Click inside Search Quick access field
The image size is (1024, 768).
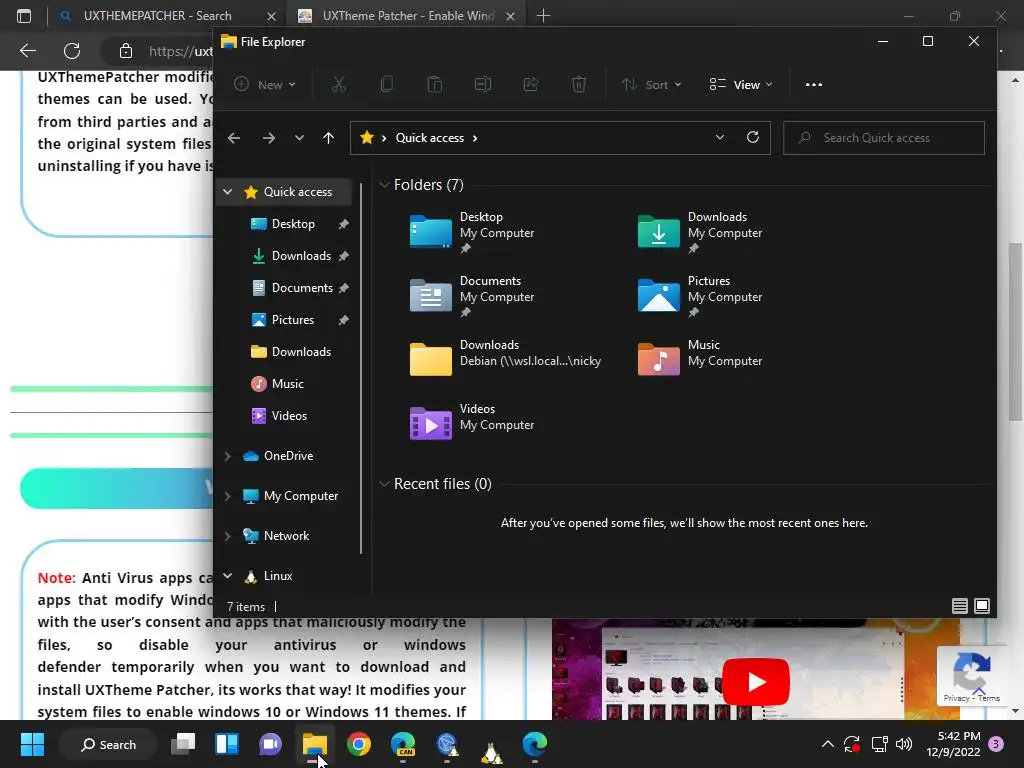(884, 138)
